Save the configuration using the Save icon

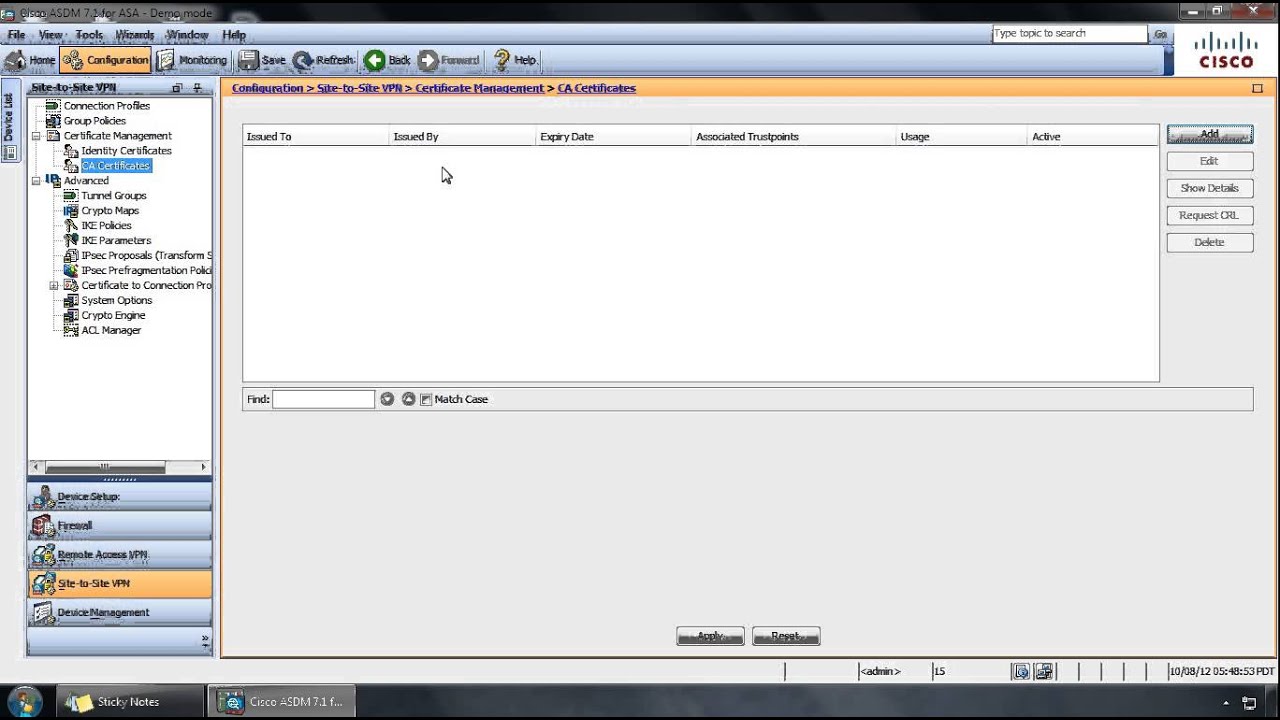(x=262, y=60)
